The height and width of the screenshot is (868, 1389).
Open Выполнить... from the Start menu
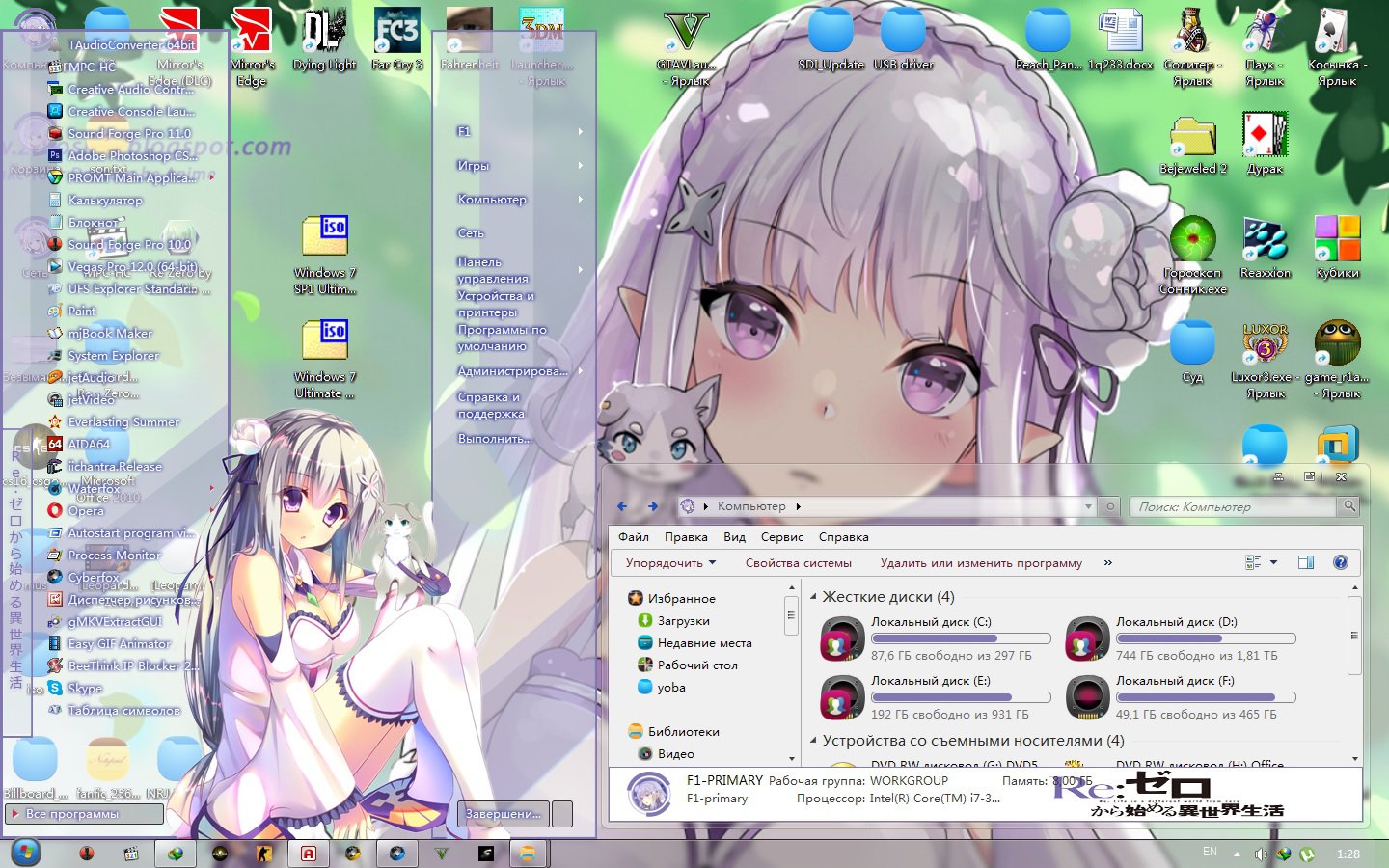click(495, 438)
